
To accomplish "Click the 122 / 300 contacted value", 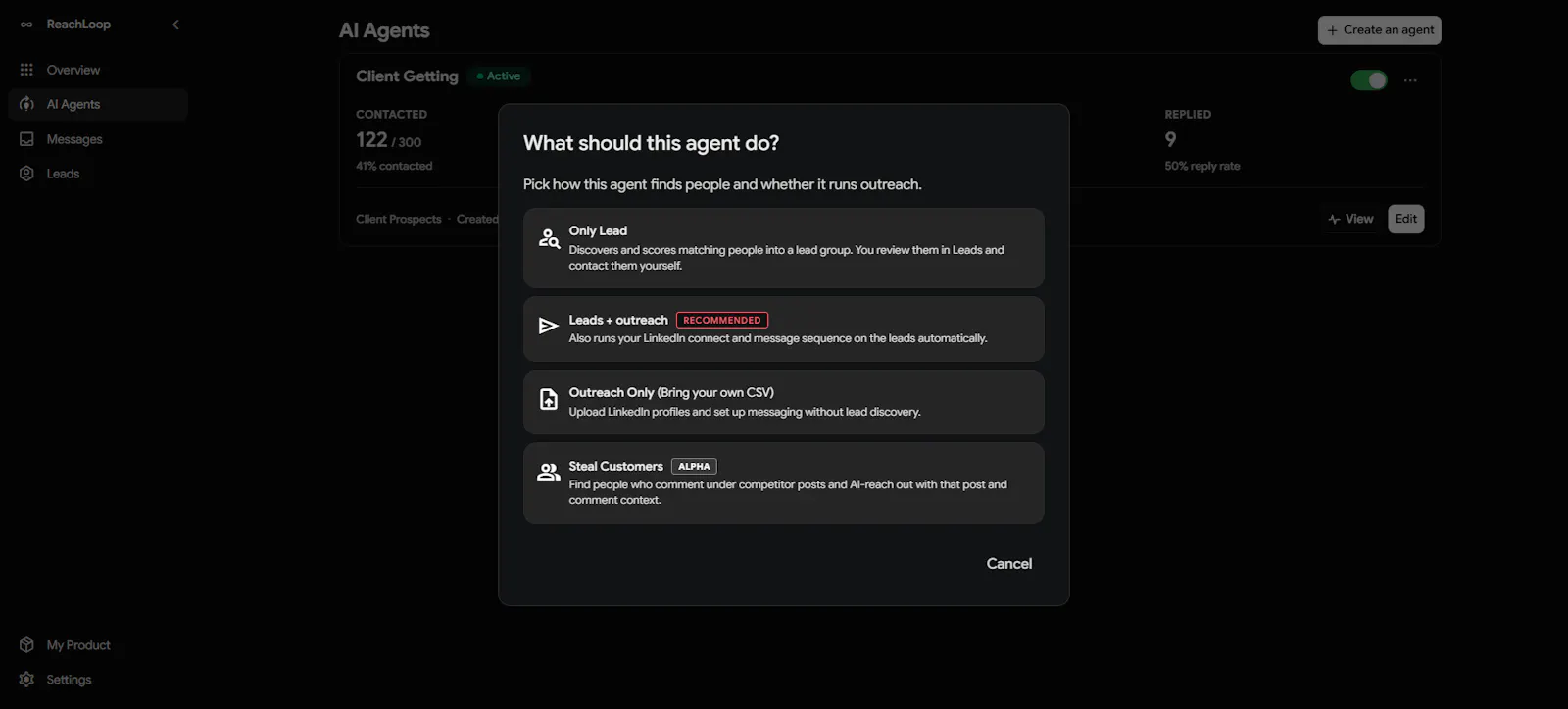I will pos(388,140).
